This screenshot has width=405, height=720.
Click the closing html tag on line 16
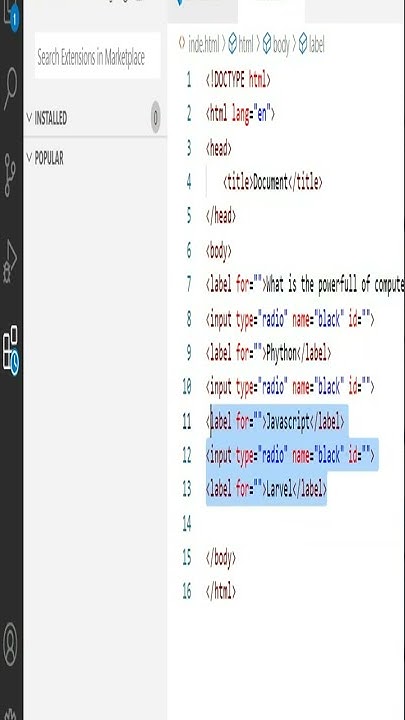click(220, 591)
